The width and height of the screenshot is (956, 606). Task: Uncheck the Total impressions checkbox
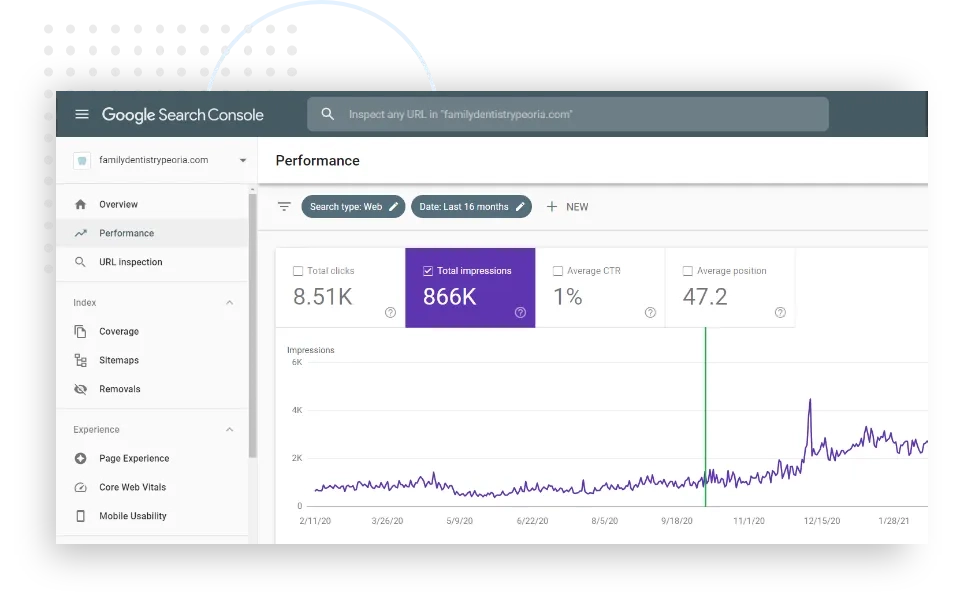[428, 271]
